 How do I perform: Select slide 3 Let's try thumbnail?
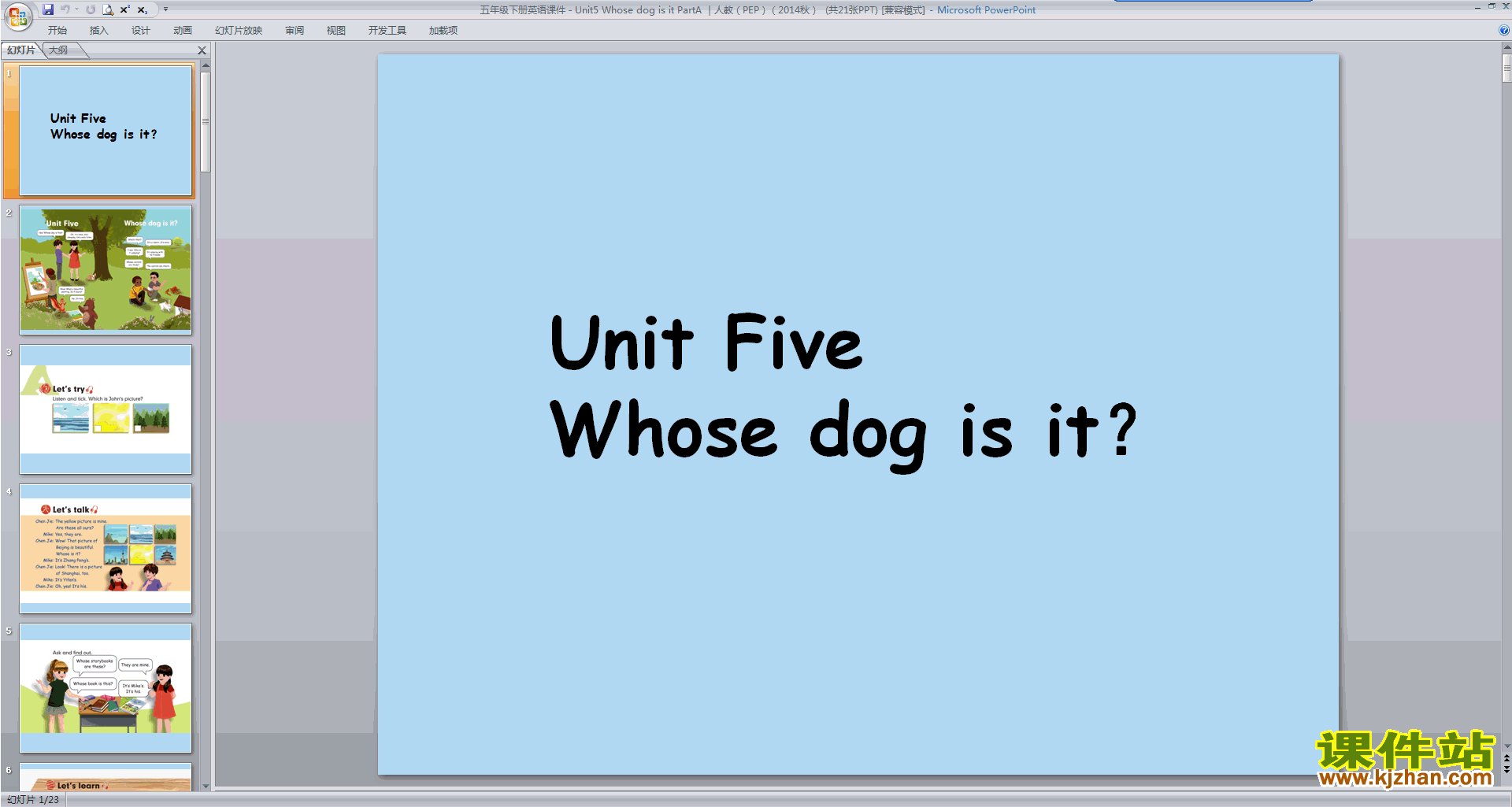(x=106, y=409)
